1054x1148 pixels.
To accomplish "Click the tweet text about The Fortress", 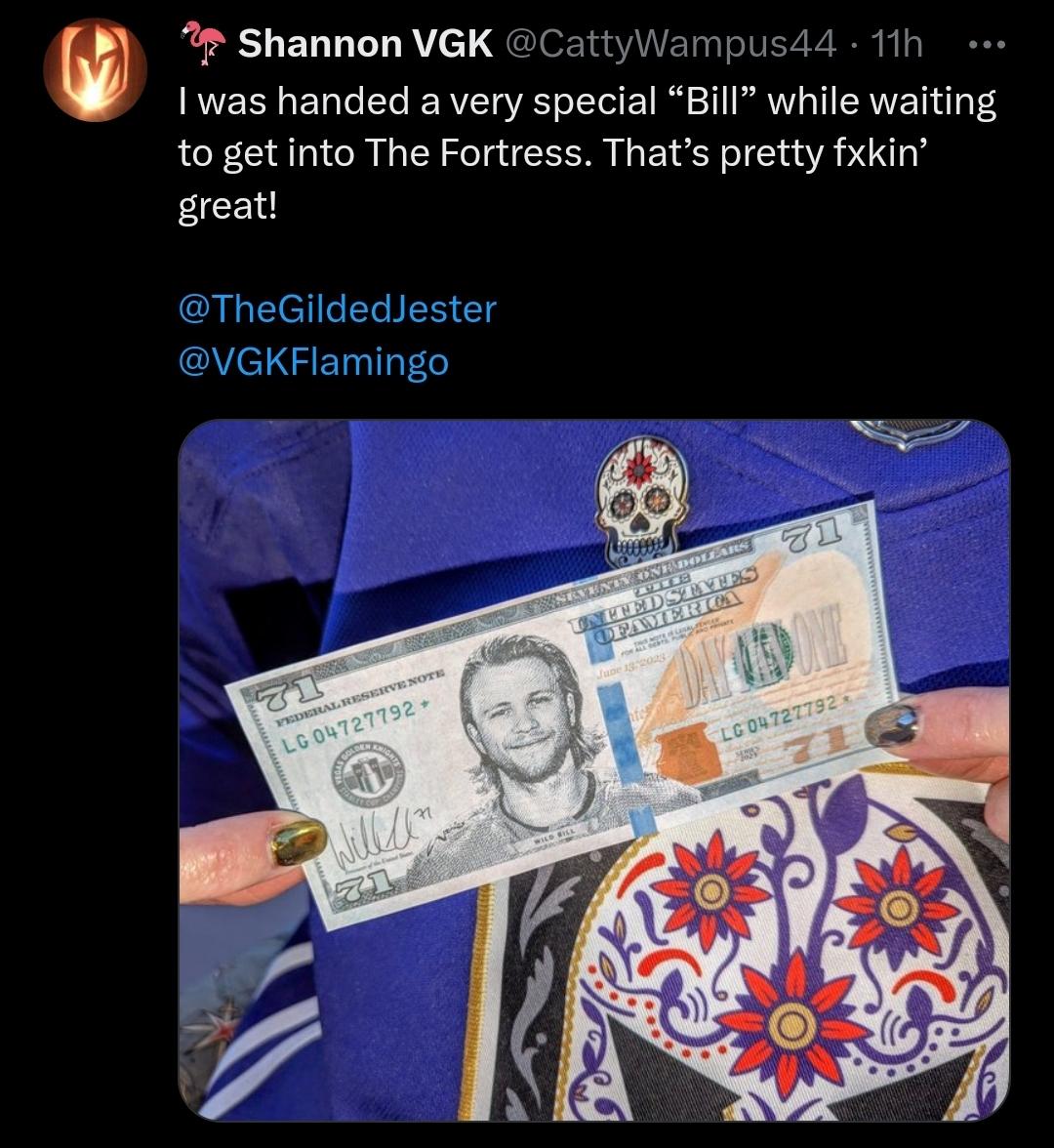I will 588,153.
